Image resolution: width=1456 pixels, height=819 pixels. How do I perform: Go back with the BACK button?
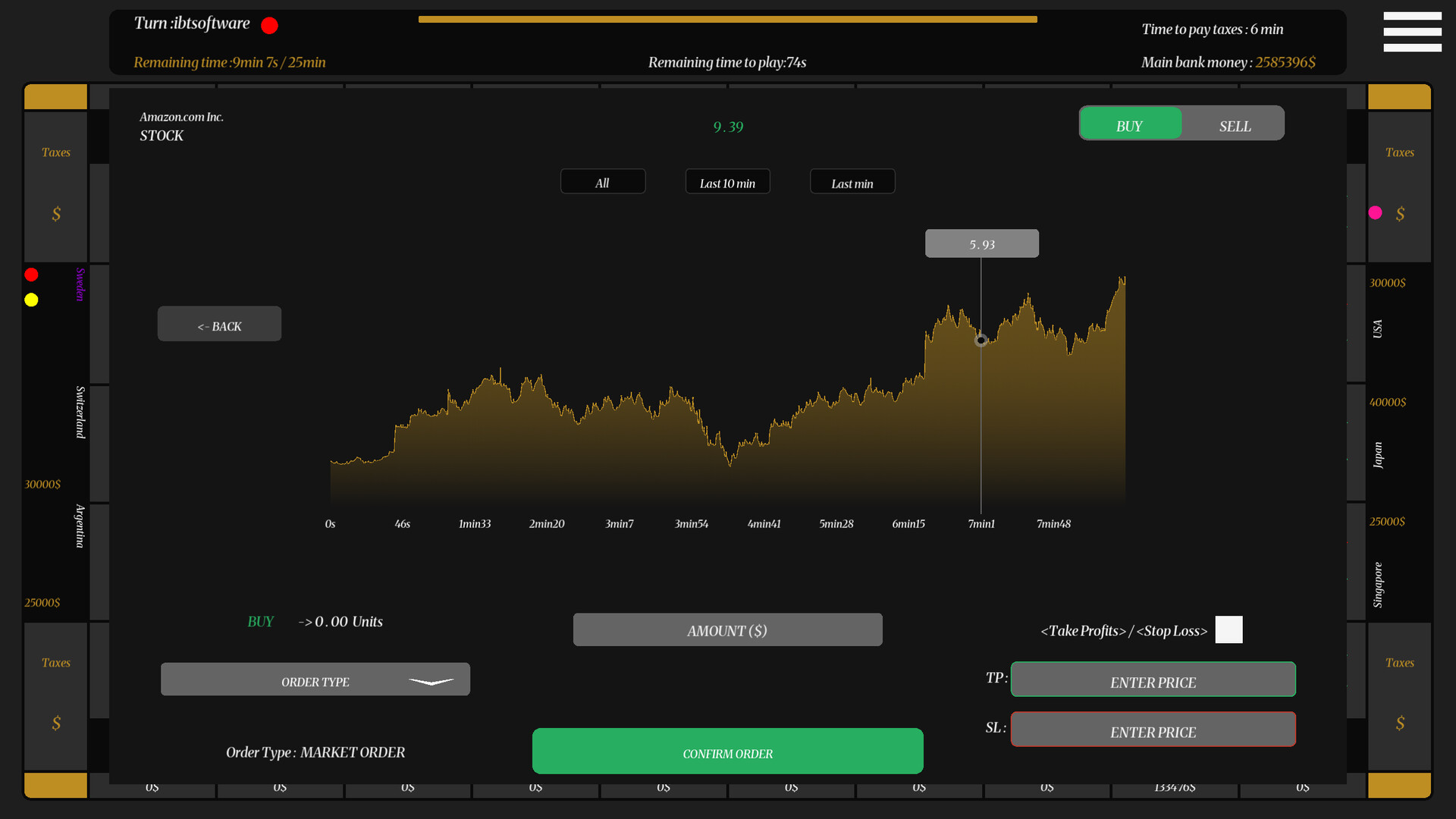pyautogui.click(x=219, y=325)
